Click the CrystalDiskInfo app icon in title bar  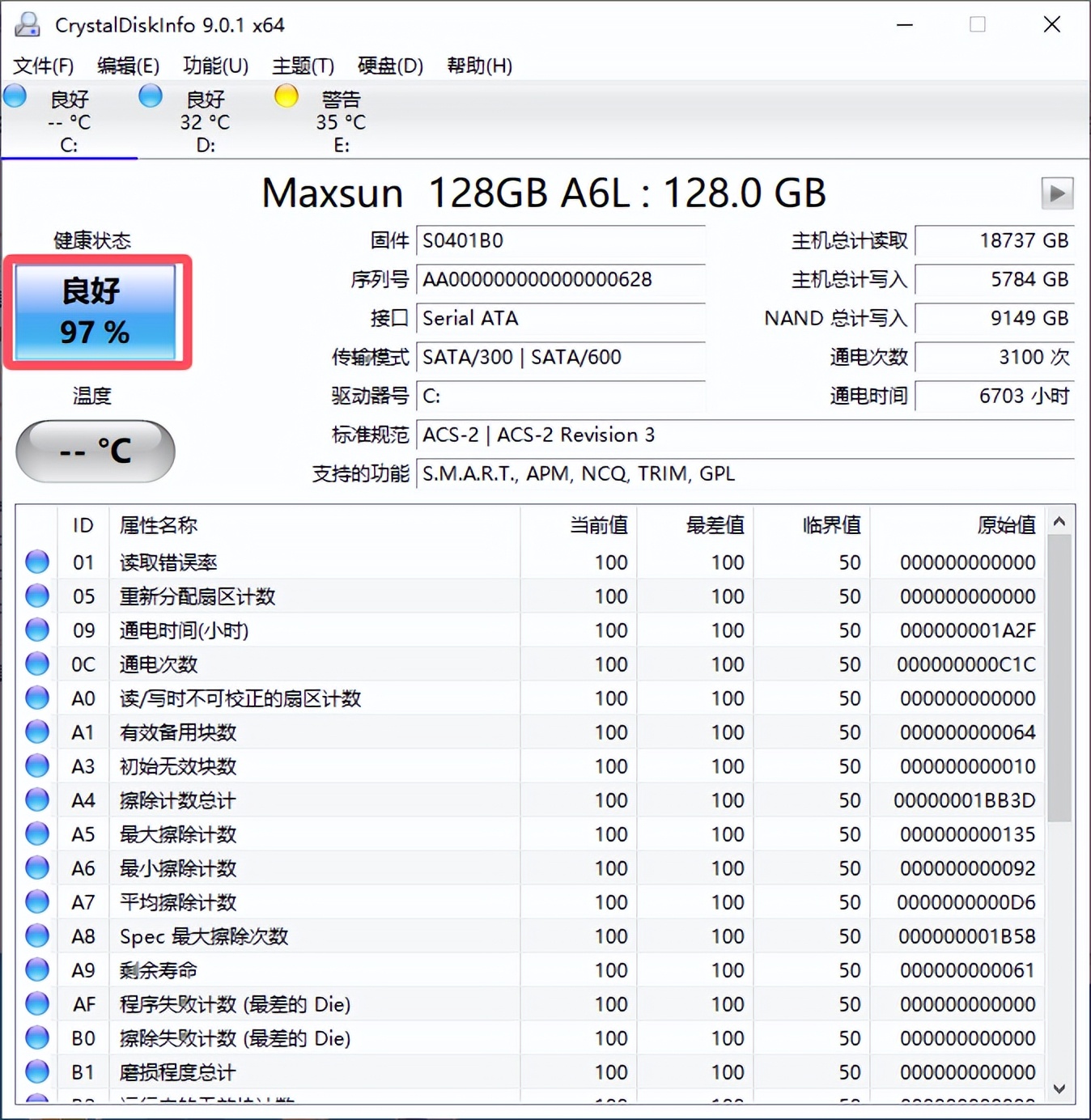[28, 24]
